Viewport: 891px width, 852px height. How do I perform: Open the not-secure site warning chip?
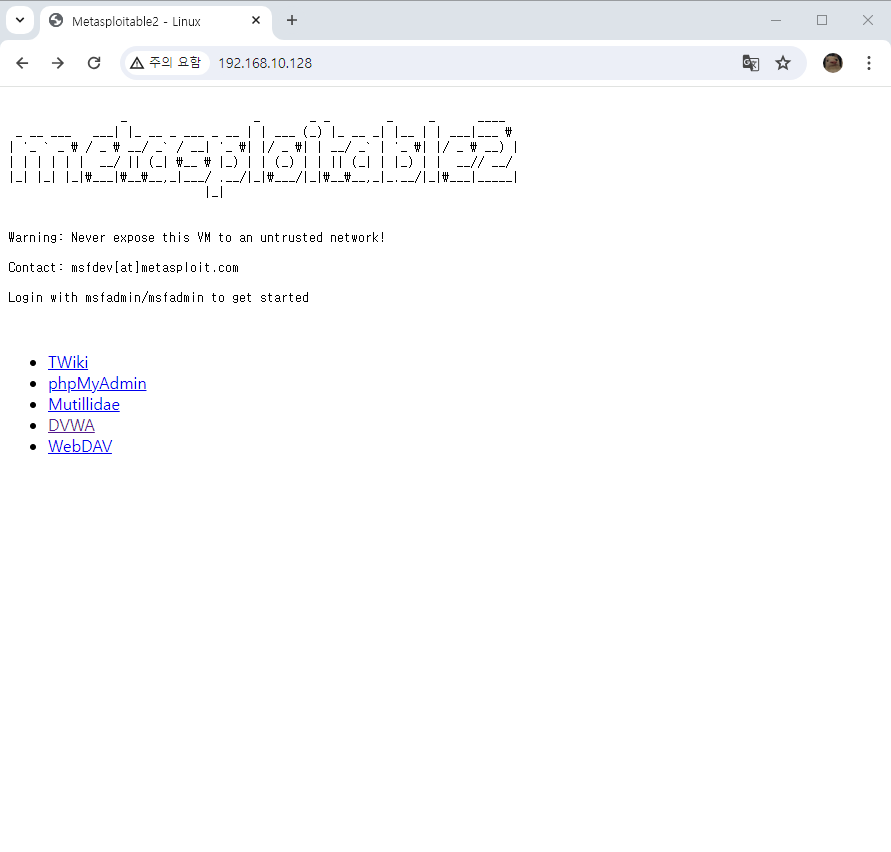pos(165,63)
